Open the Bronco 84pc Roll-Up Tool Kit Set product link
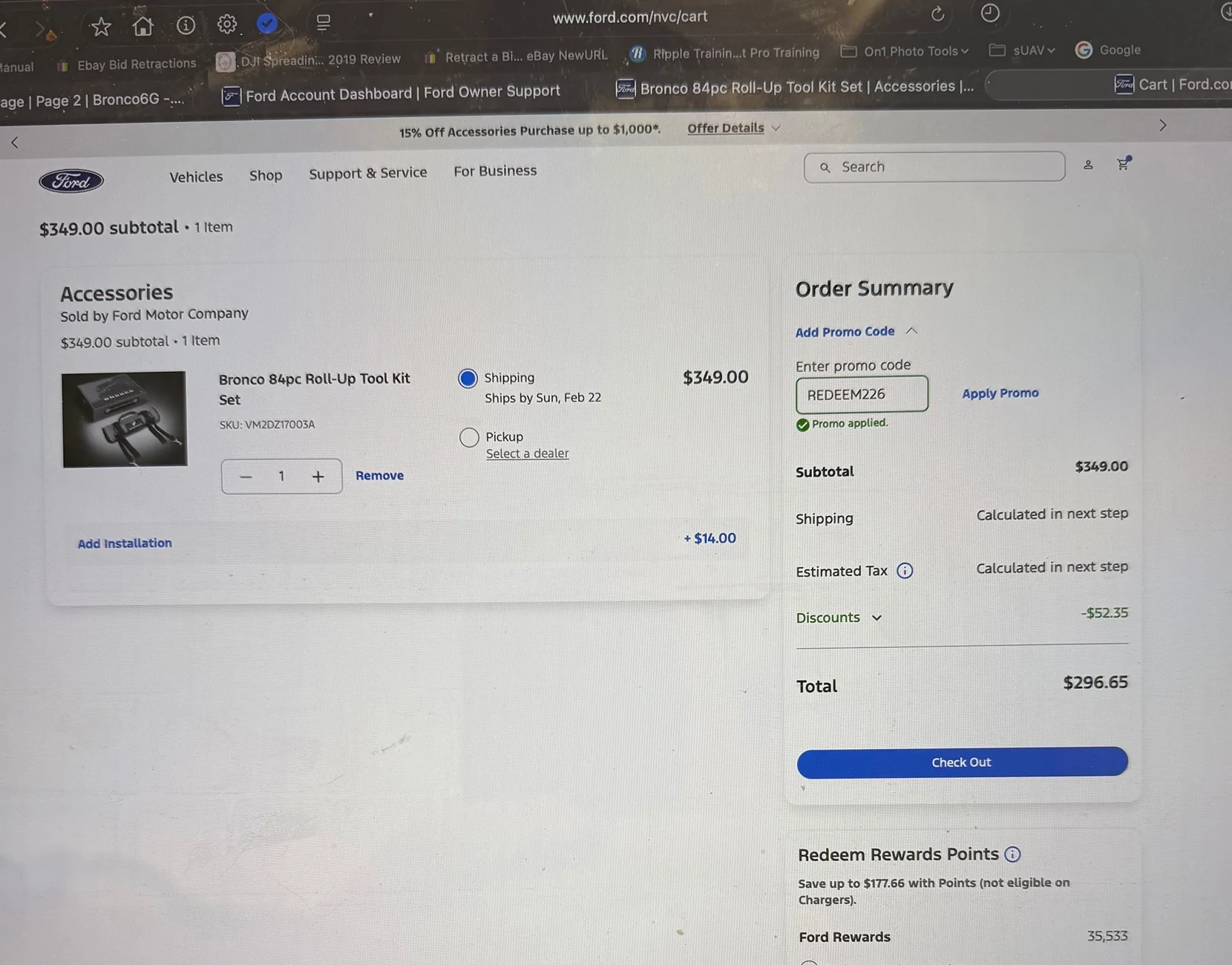This screenshot has height=965, width=1232. pyautogui.click(x=314, y=389)
